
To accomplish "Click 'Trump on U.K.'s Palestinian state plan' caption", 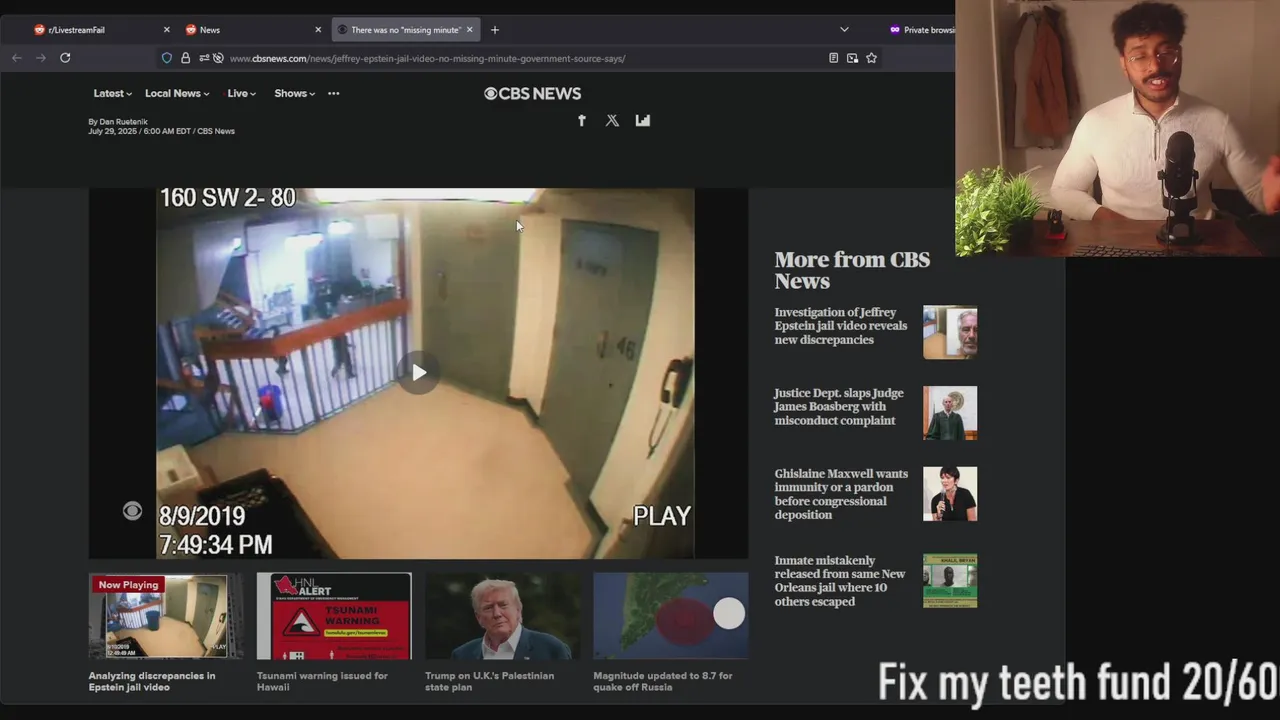I will click(489, 682).
